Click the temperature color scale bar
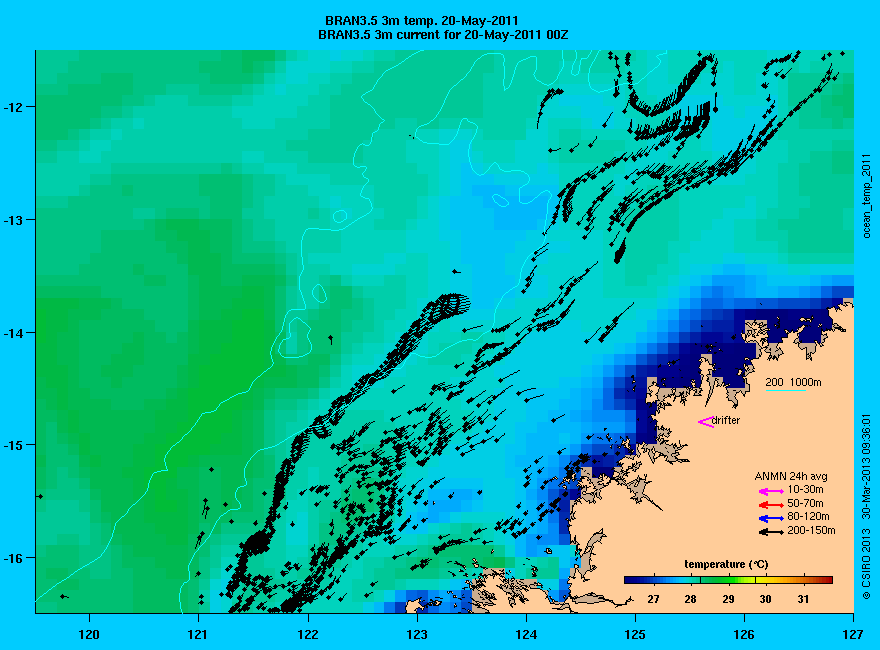The width and height of the screenshot is (880, 650). coord(728,580)
